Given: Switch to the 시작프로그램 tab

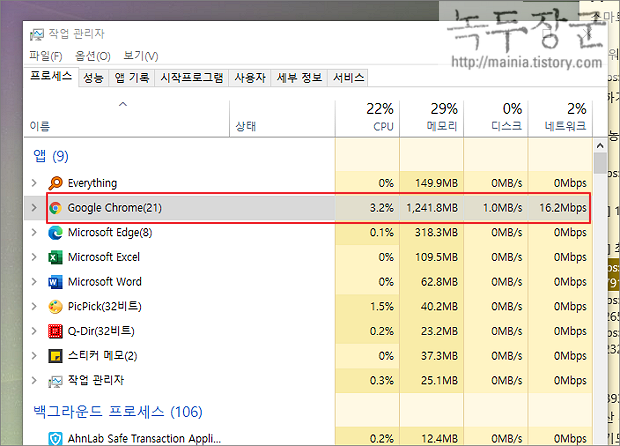Looking at the screenshot, I should click(x=192, y=77).
